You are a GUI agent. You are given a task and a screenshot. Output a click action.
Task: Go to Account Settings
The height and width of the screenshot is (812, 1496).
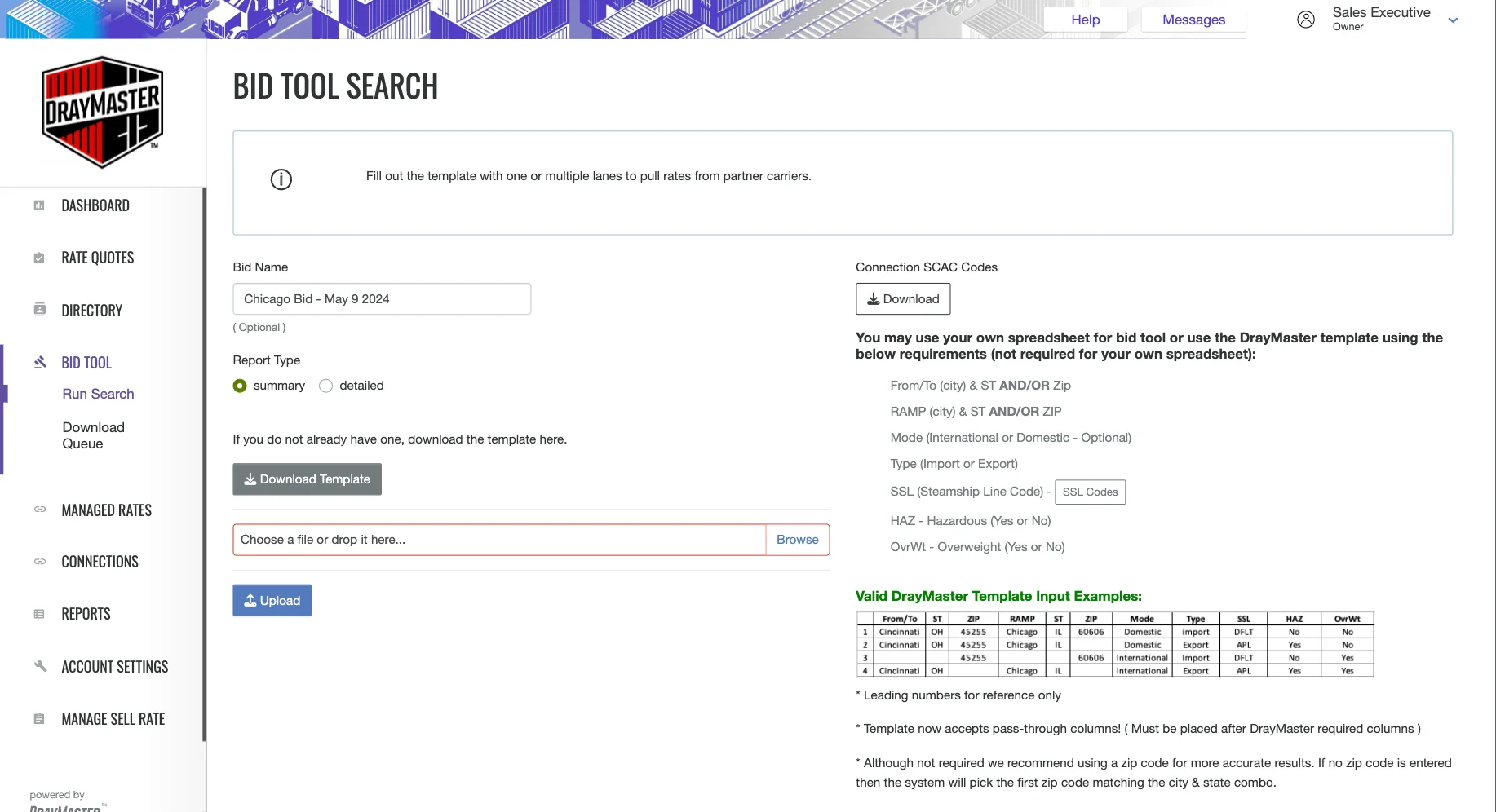pos(115,667)
